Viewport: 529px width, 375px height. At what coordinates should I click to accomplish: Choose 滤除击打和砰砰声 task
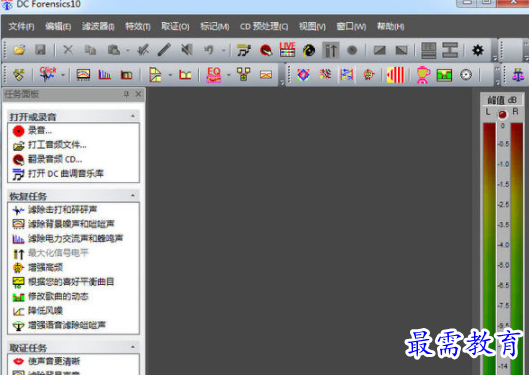(x=55, y=210)
